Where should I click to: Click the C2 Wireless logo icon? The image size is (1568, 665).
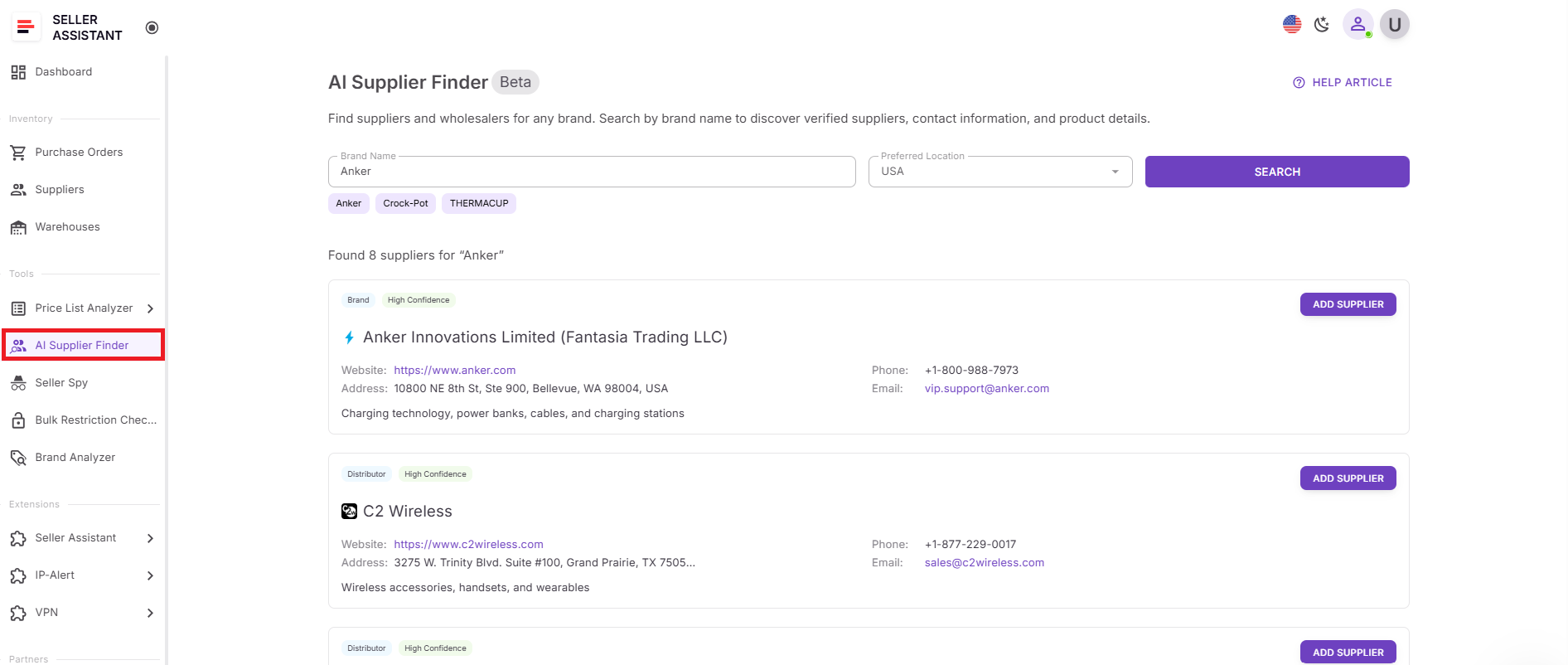click(350, 512)
